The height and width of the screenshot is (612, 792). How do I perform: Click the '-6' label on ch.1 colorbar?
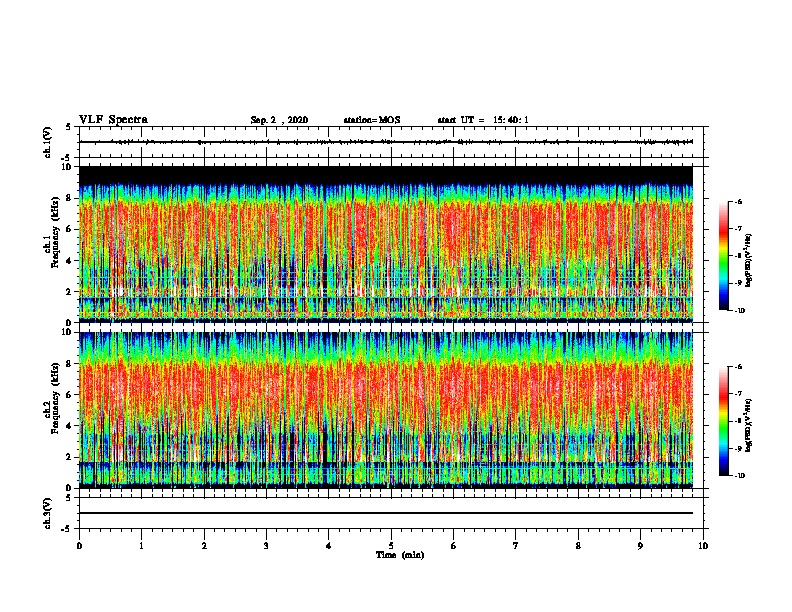[x=738, y=201]
